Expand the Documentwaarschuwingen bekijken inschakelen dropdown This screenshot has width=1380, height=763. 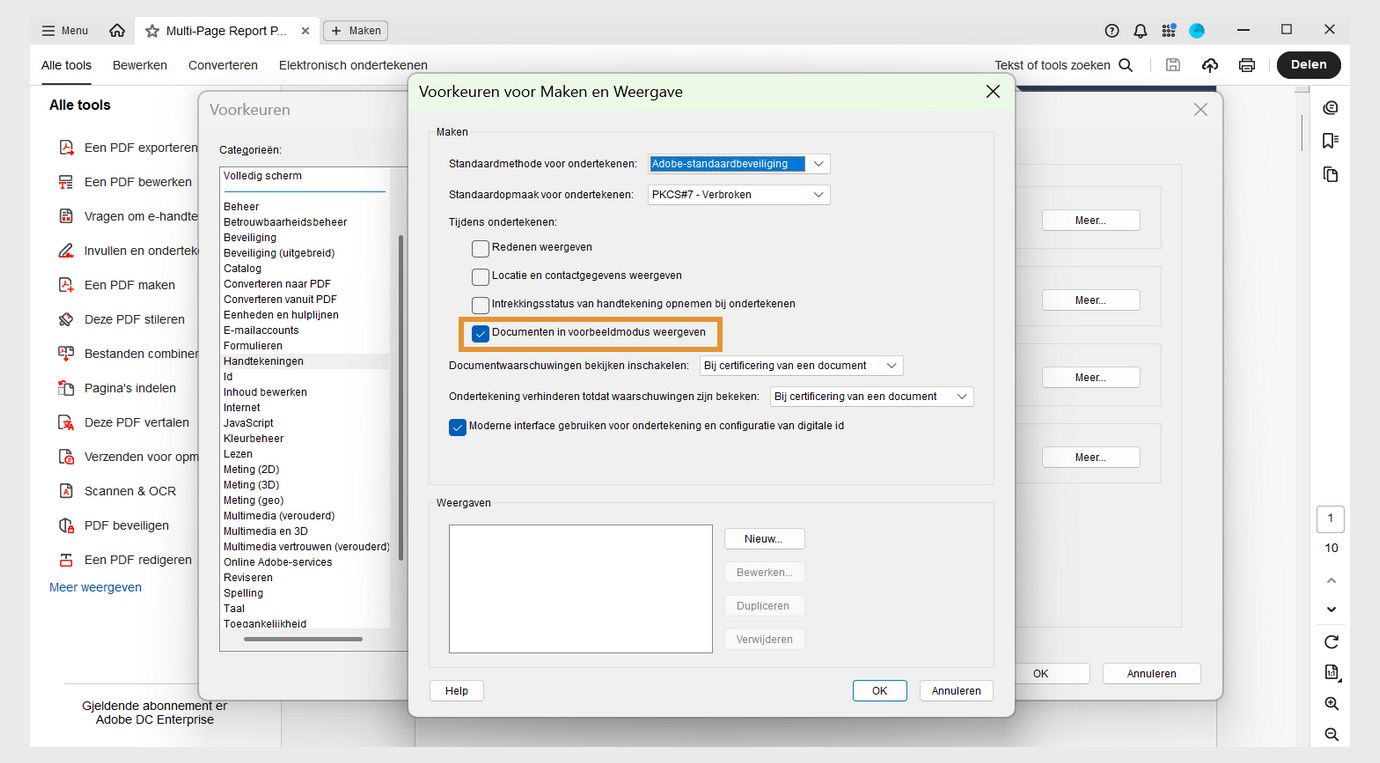point(801,366)
